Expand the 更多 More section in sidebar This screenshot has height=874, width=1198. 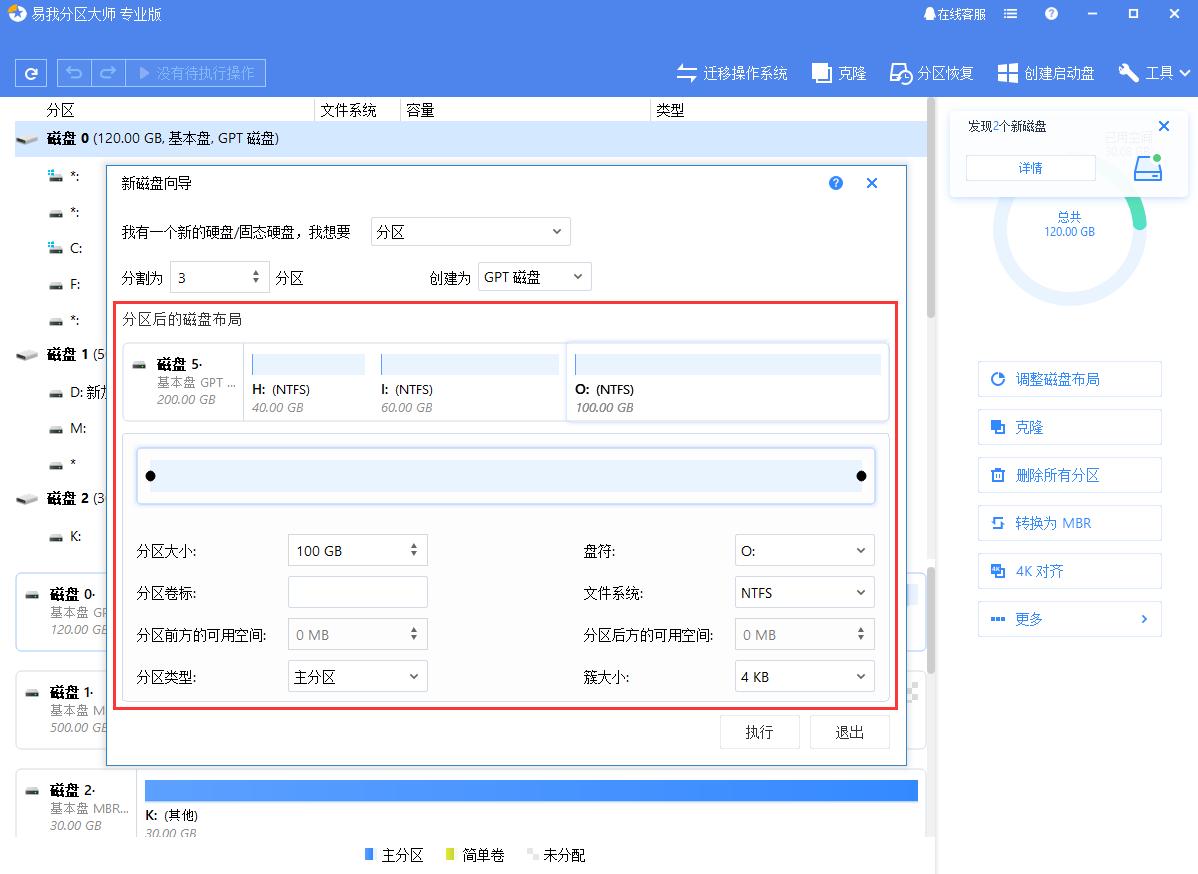point(1069,619)
